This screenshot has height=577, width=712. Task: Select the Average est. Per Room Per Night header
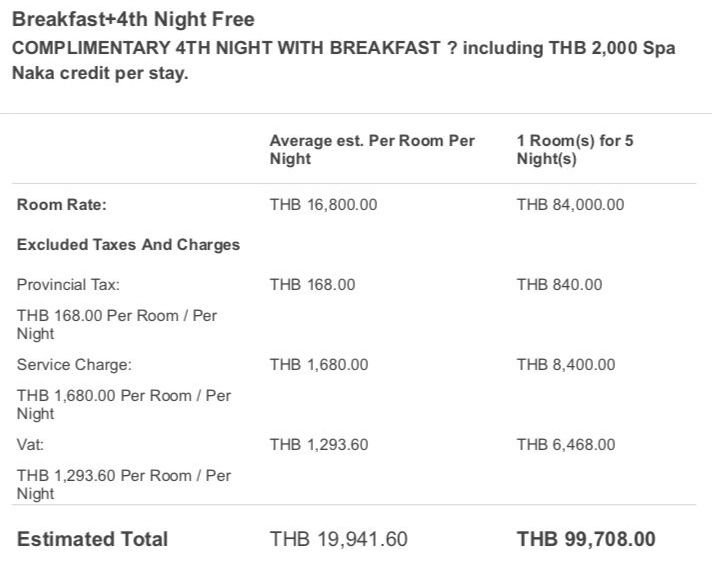coord(372,149)
